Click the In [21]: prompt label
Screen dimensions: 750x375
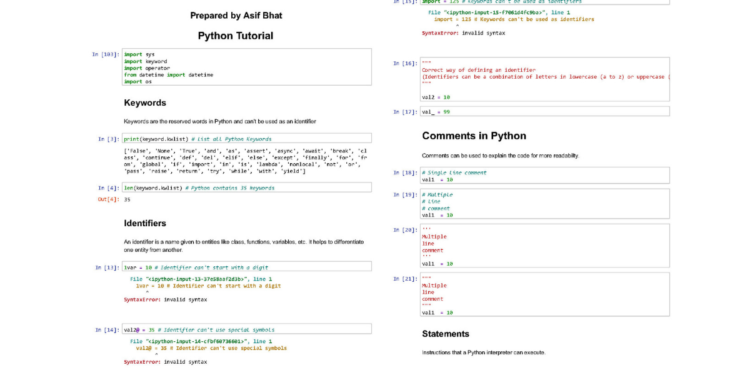click(406, 278)
